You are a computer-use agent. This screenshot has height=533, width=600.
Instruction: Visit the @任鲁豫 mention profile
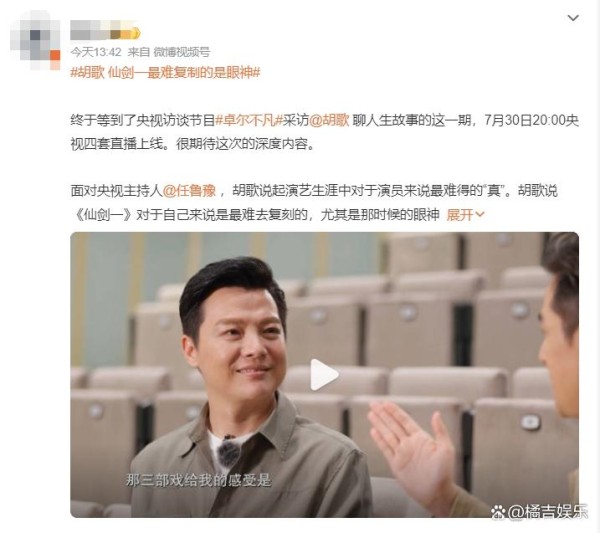click(x=189, y=191)
